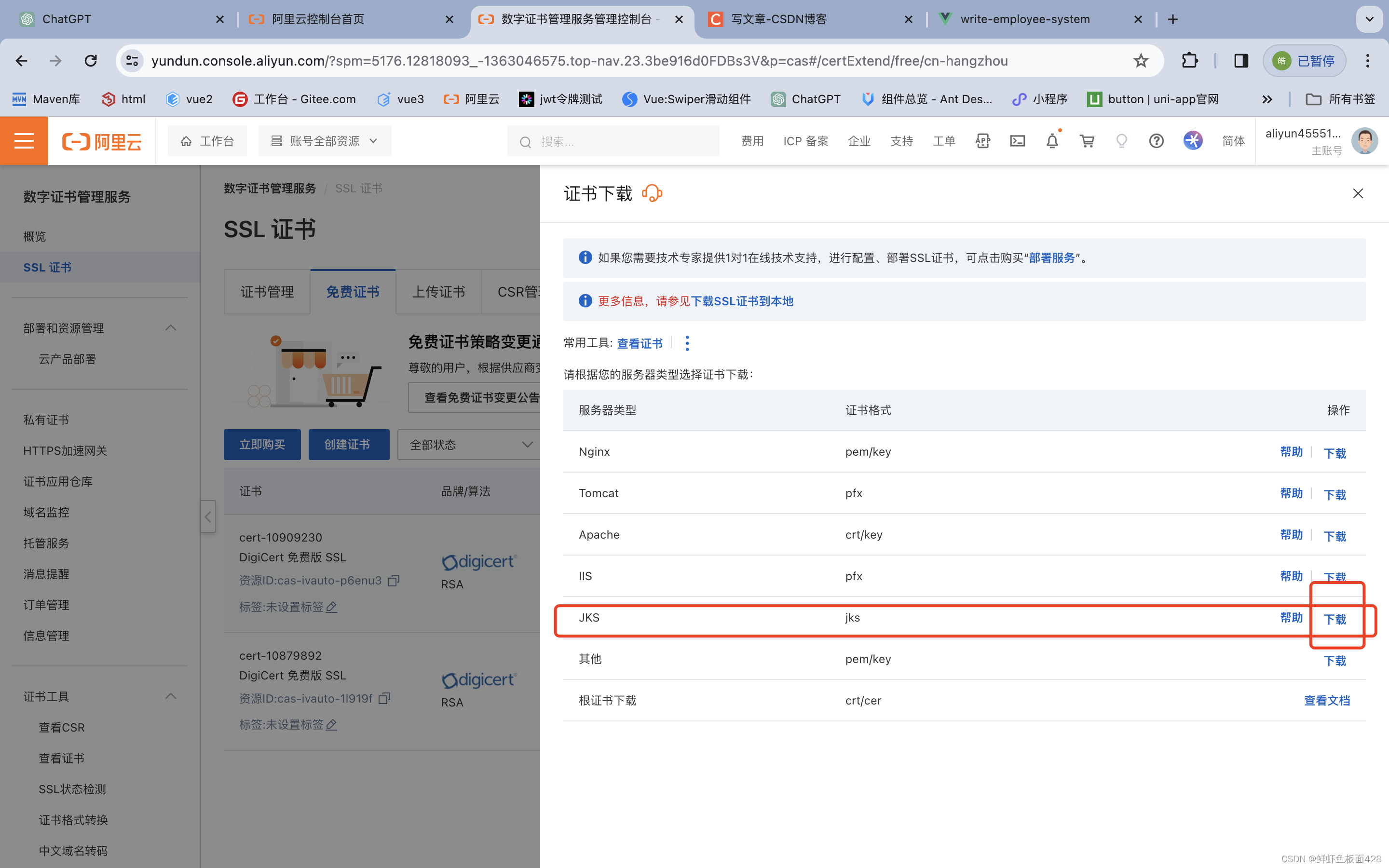Image resolution: width=1389 pixels, height=868 pixels.
Task: Open the workbench button
Action: [x=207, y=141]
